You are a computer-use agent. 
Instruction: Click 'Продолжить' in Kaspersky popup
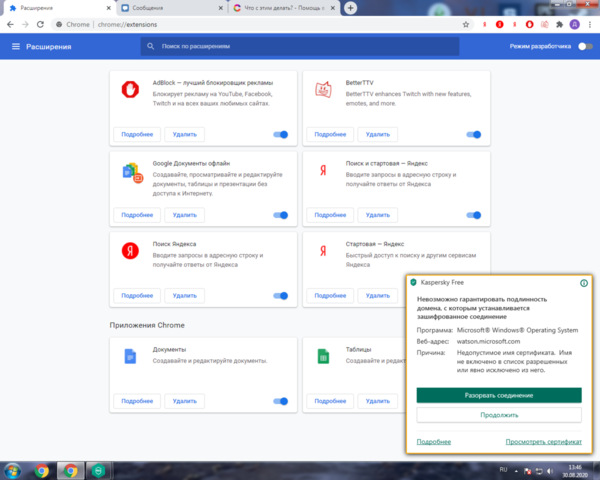(499, 415)
